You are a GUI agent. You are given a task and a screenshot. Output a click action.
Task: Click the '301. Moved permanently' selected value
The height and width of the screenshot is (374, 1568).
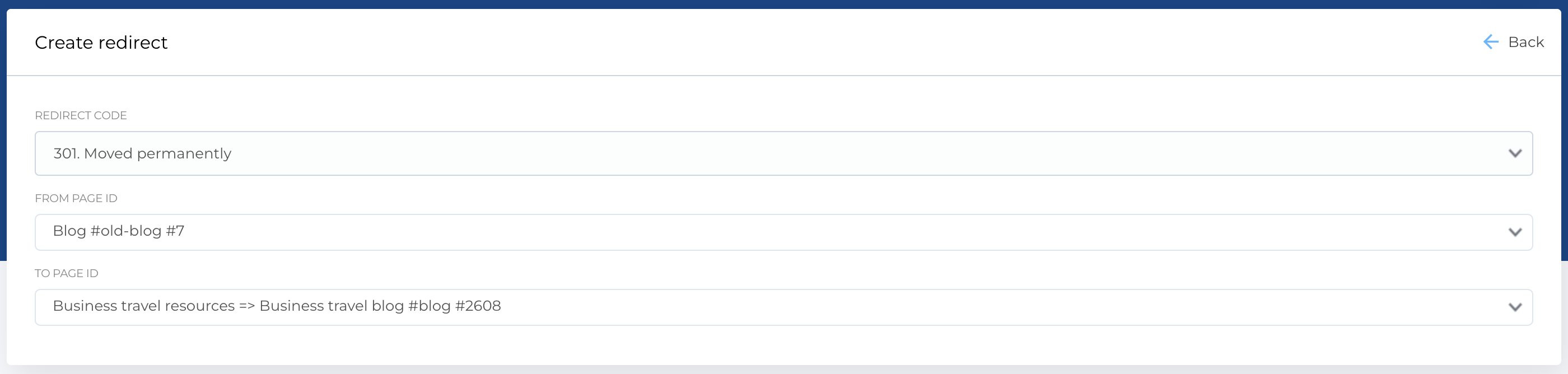(142, 153)
